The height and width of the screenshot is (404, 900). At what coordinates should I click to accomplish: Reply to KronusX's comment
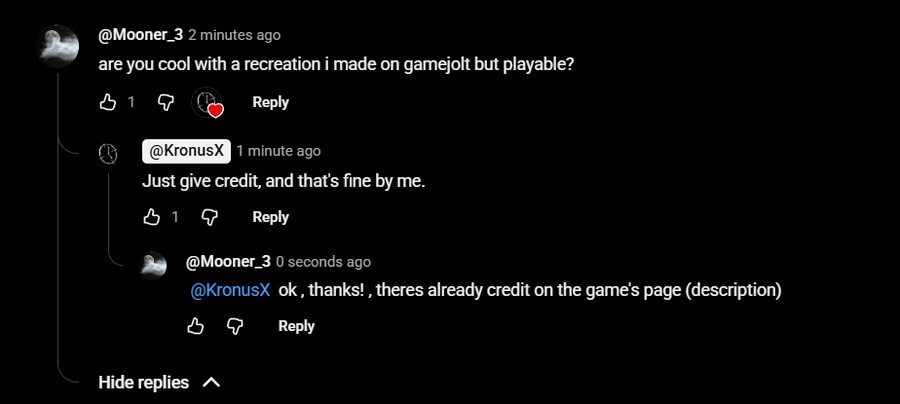point(270,217)
